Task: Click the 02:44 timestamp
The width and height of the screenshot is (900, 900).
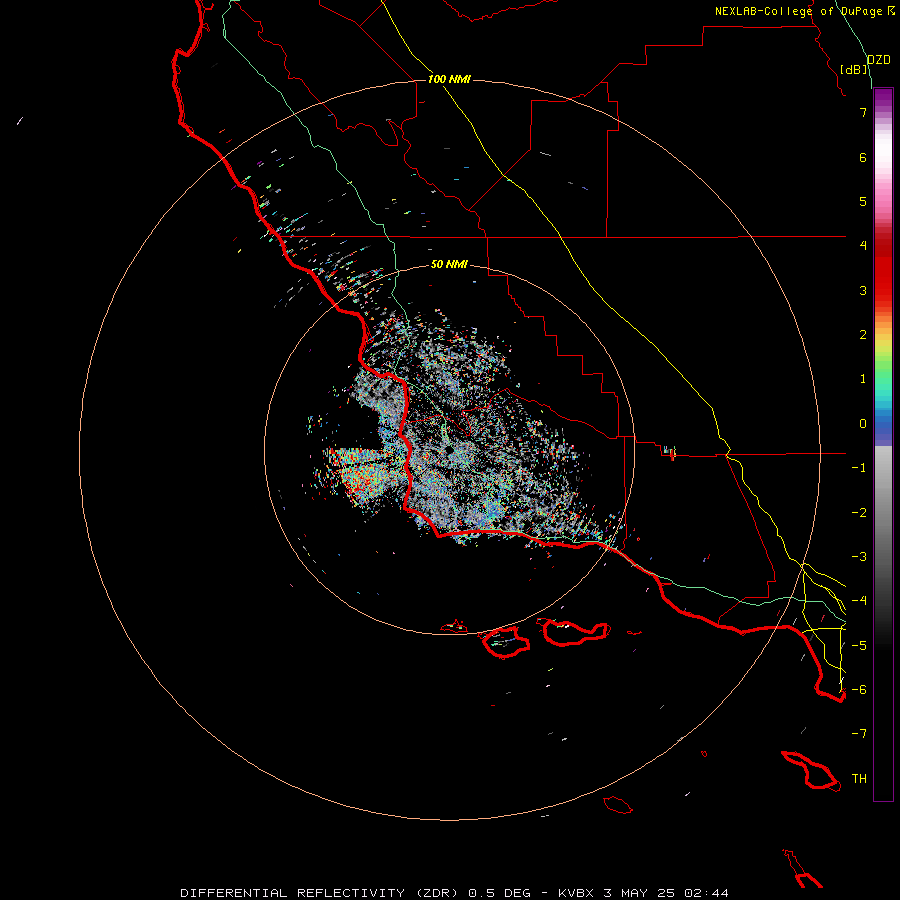Action: point(707,893)
